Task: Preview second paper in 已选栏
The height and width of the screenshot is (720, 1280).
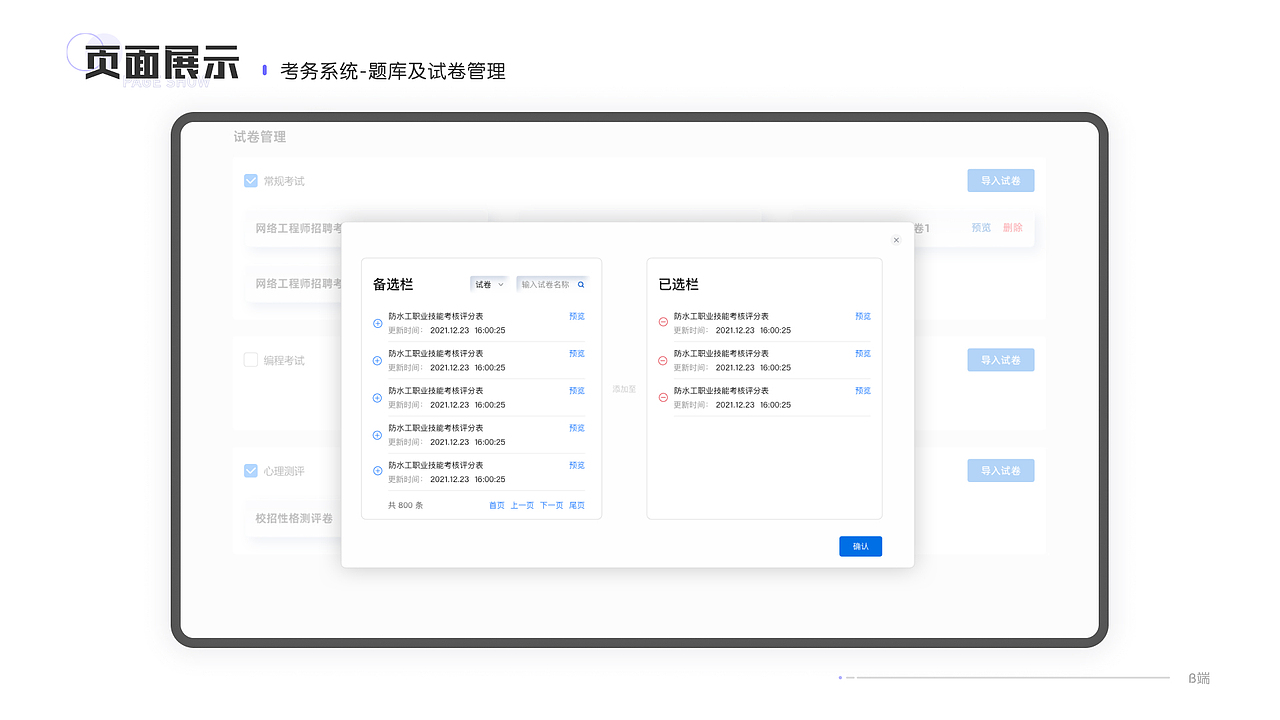Action: tap(863, 353)
